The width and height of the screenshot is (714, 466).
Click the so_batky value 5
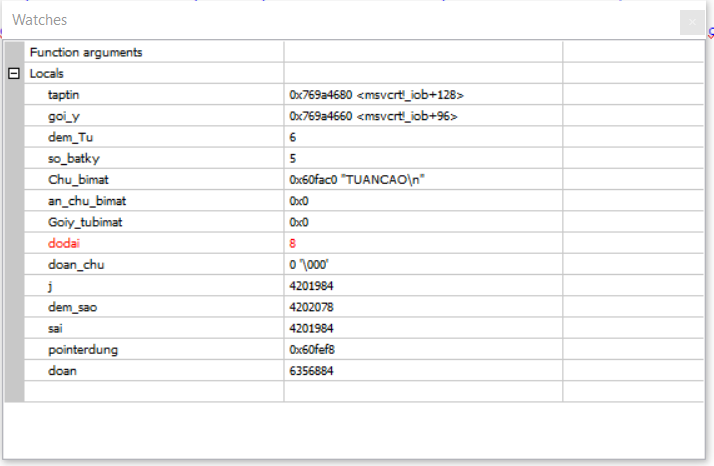(293, 159)
